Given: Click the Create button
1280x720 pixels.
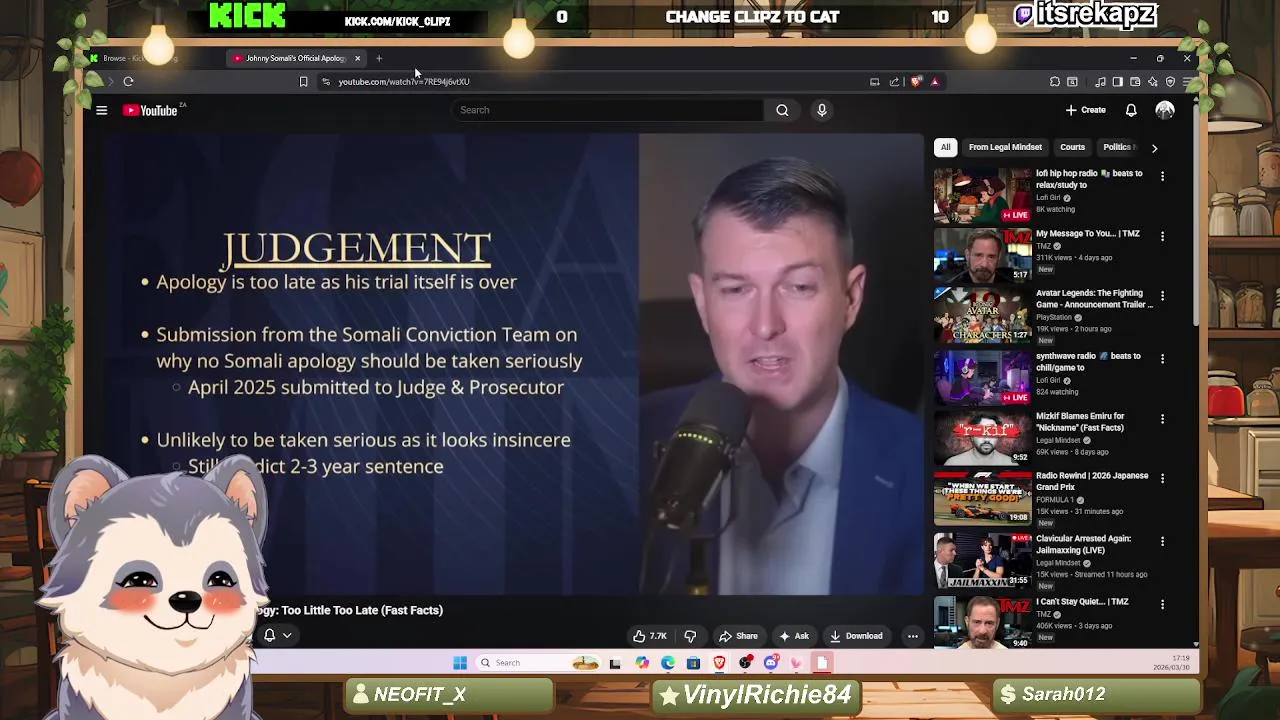Looking at the screenshot, I should point(1086,110).
